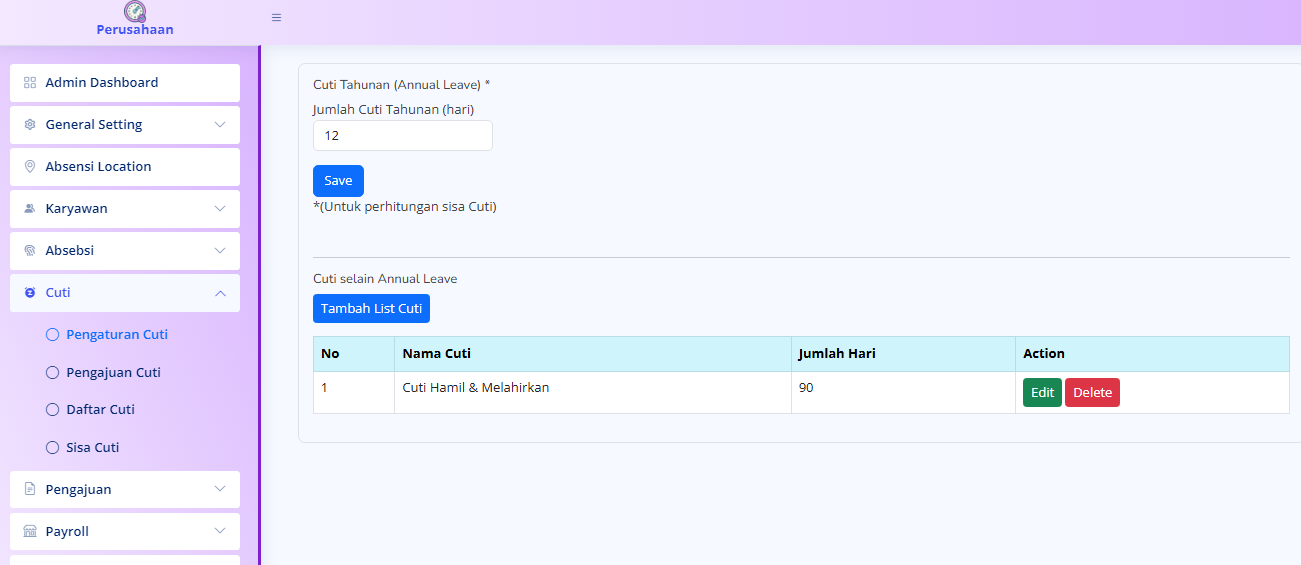The width and height of the screenshot is (1301, 565).
Task: Click the Admin Dashboard grid icon
Action: (30, 83)
